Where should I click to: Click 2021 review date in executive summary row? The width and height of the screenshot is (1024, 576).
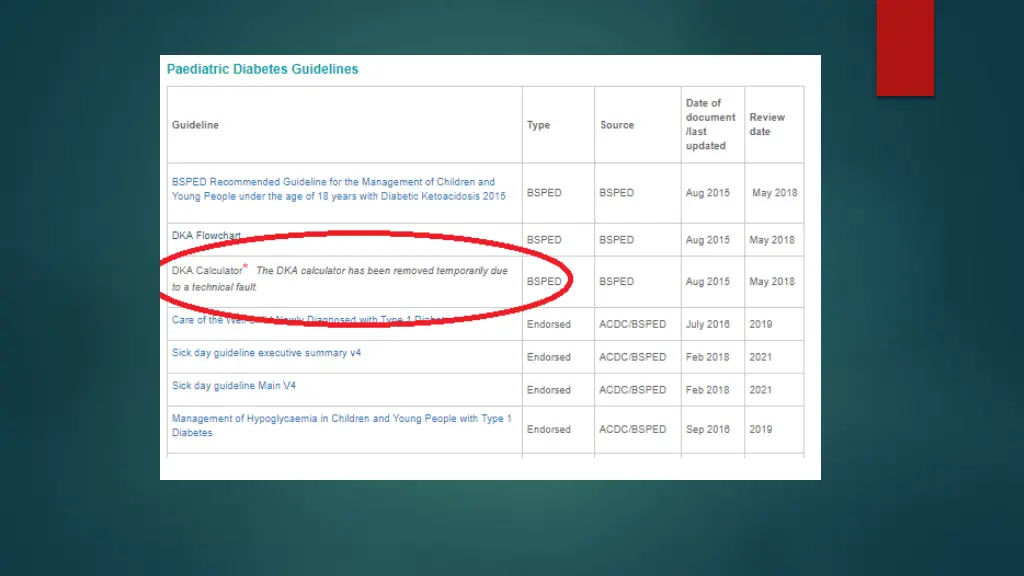coord(761,357)
